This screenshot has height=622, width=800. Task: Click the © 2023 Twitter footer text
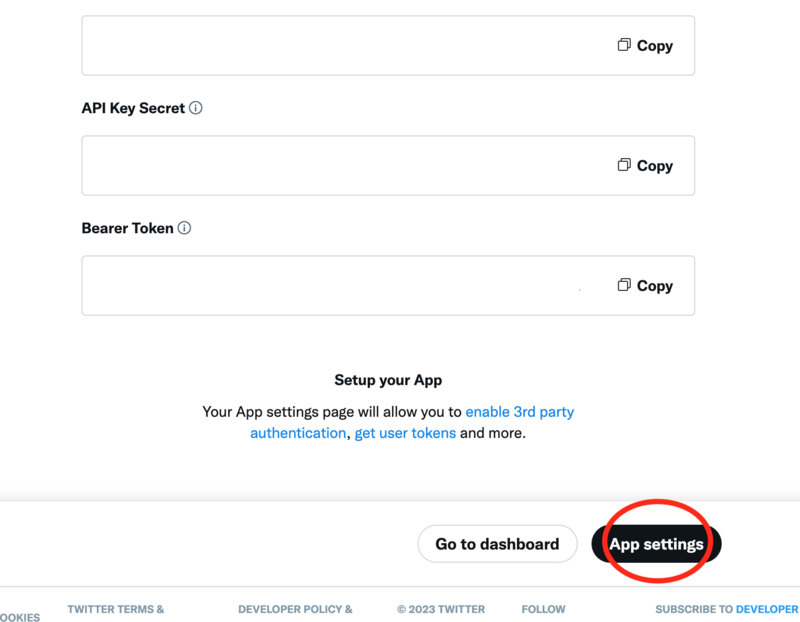pos(440,609)
